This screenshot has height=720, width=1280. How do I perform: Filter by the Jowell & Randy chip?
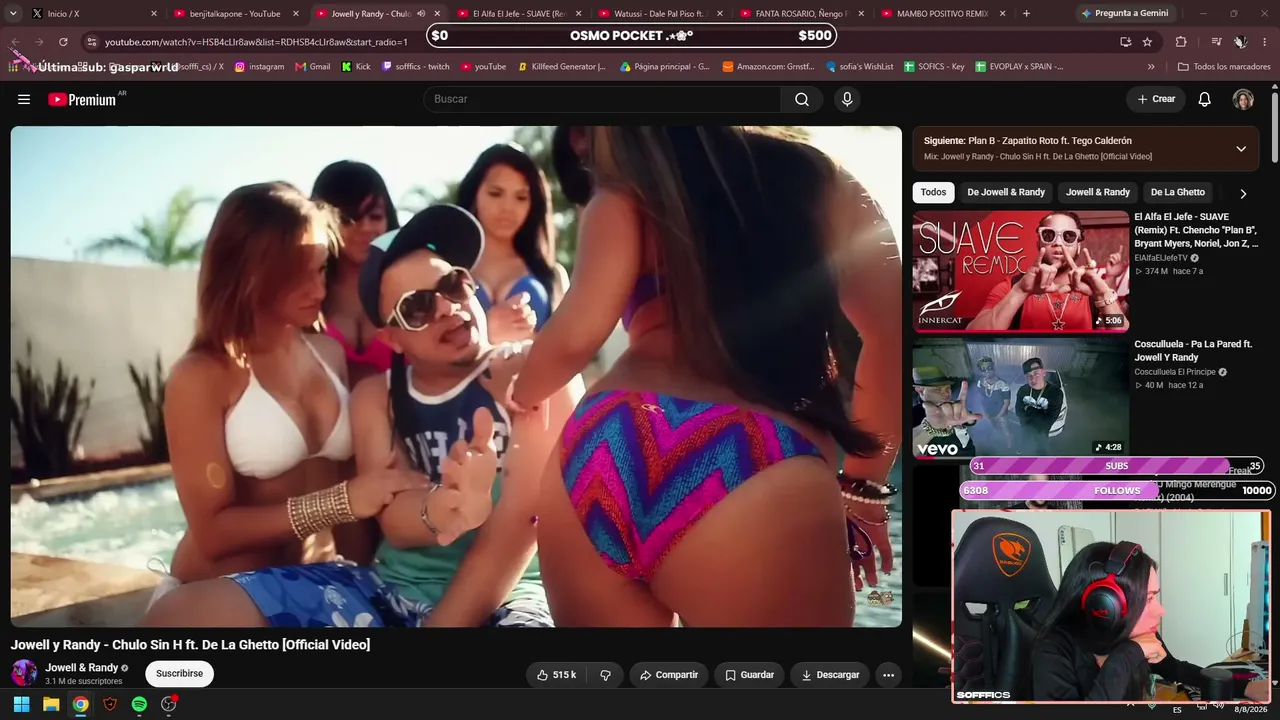pyautogui.click(x=1098, y=192)
